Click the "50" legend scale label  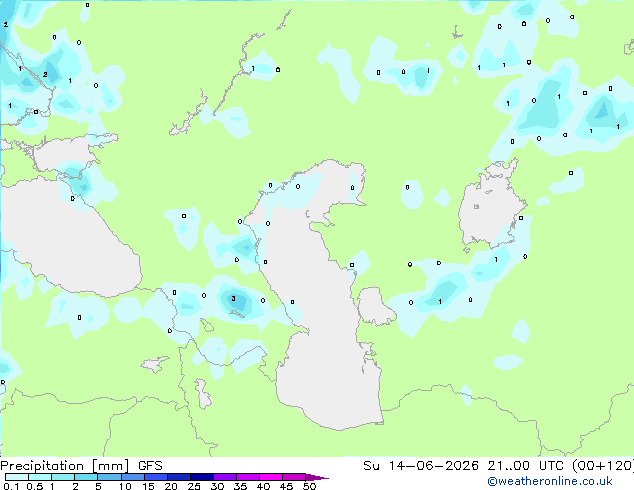309,486
